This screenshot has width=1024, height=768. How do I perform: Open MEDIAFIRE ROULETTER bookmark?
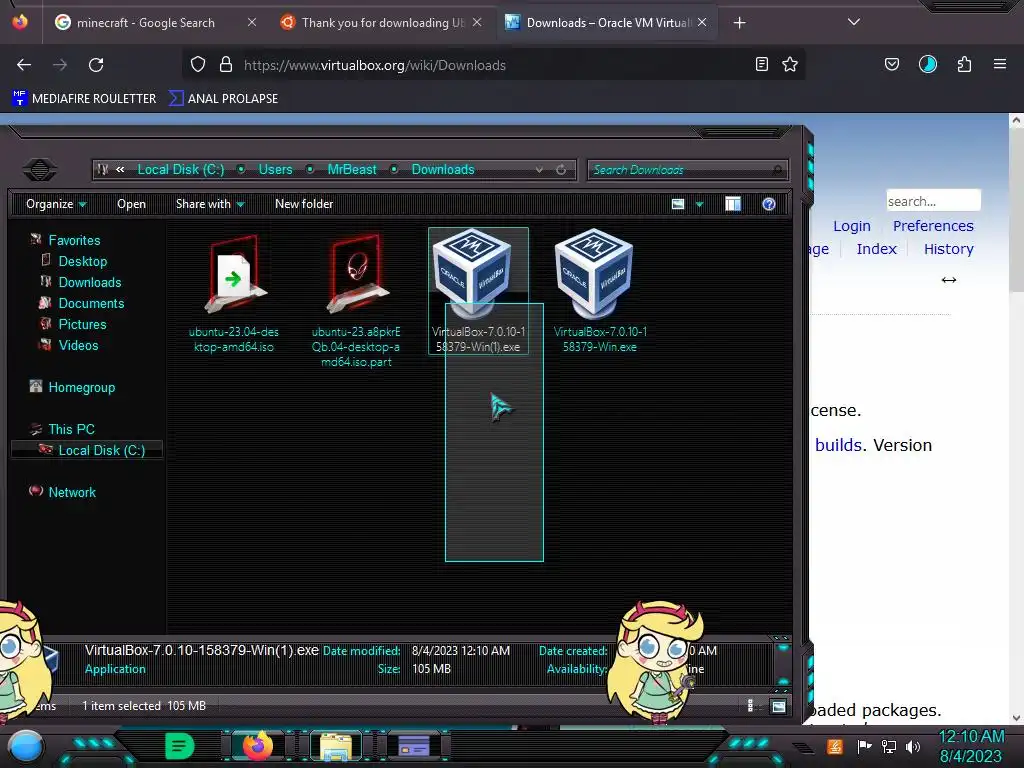click(x=84, y=99)
